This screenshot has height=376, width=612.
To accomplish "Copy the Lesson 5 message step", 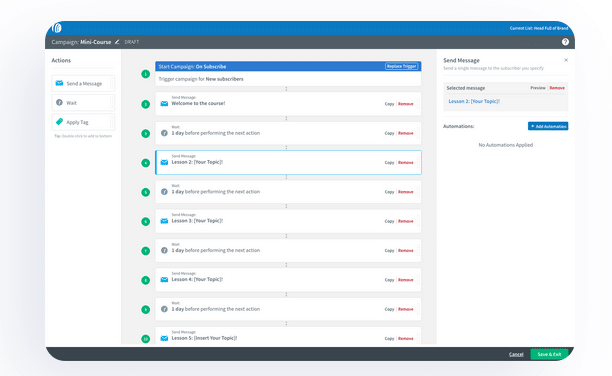I will pos(389,339).
